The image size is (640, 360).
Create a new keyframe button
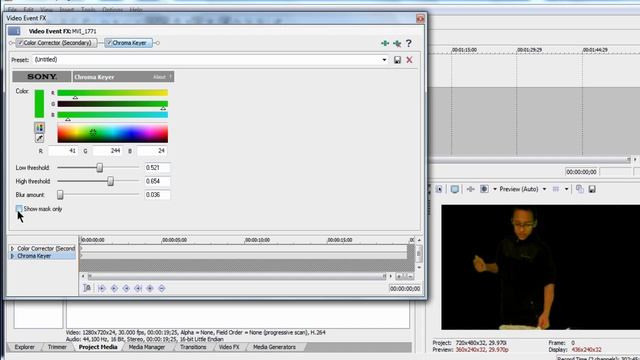tap(150, 288)
